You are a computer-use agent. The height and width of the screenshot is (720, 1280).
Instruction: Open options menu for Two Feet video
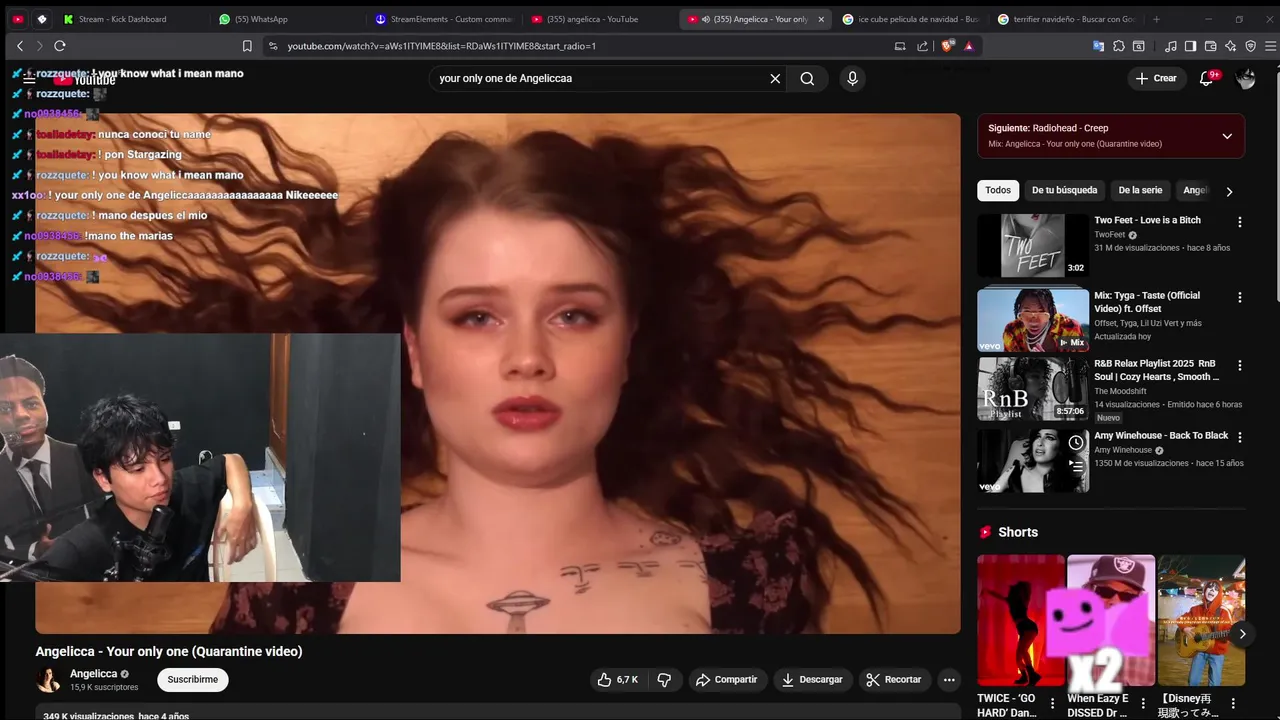(x=1240, y=222)
